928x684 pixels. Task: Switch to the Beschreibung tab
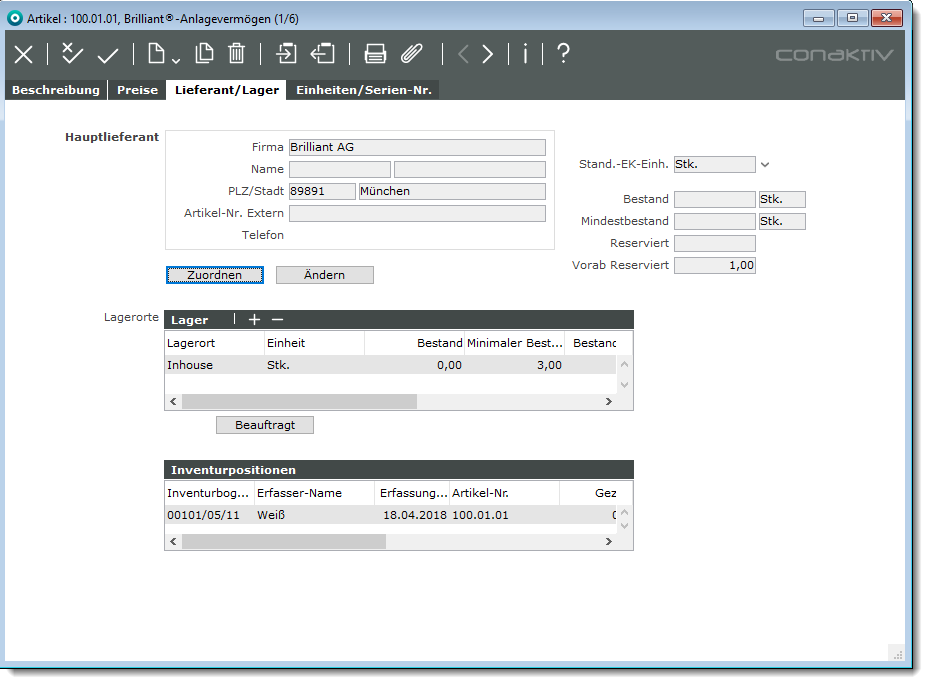(x=55, y=90)
